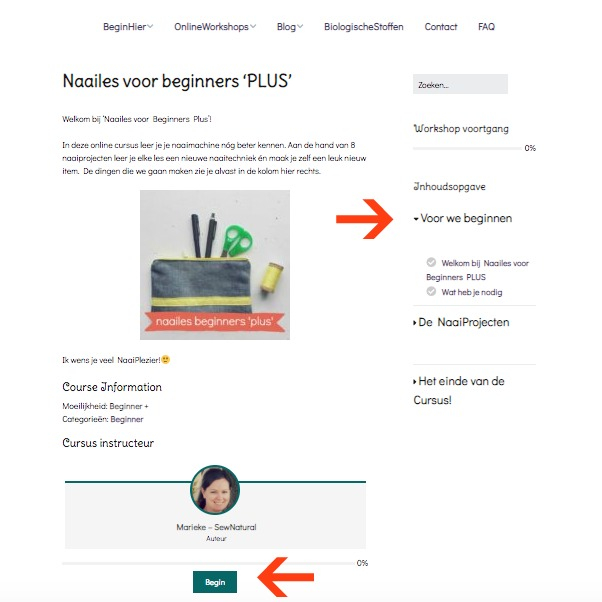Open the Wat heb je nodig lesson

coord(472,292)
